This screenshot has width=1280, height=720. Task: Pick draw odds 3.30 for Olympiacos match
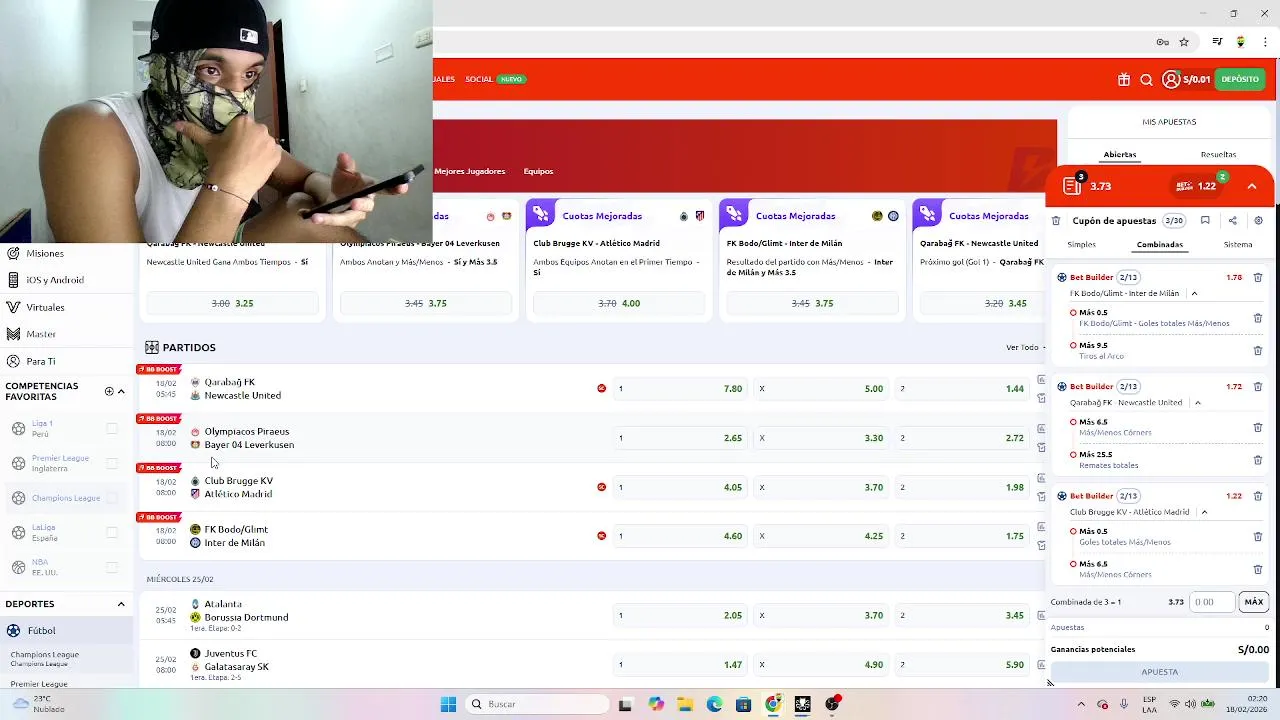(x=820, y=438)
